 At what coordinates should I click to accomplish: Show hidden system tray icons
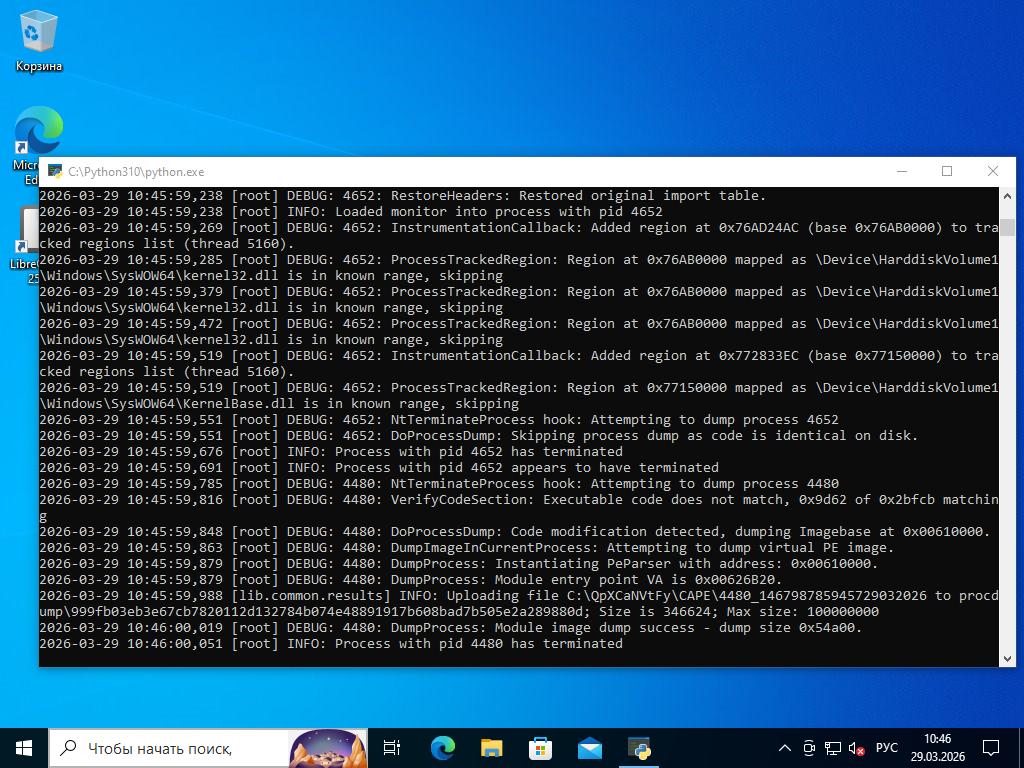click(x=785, y=747)
